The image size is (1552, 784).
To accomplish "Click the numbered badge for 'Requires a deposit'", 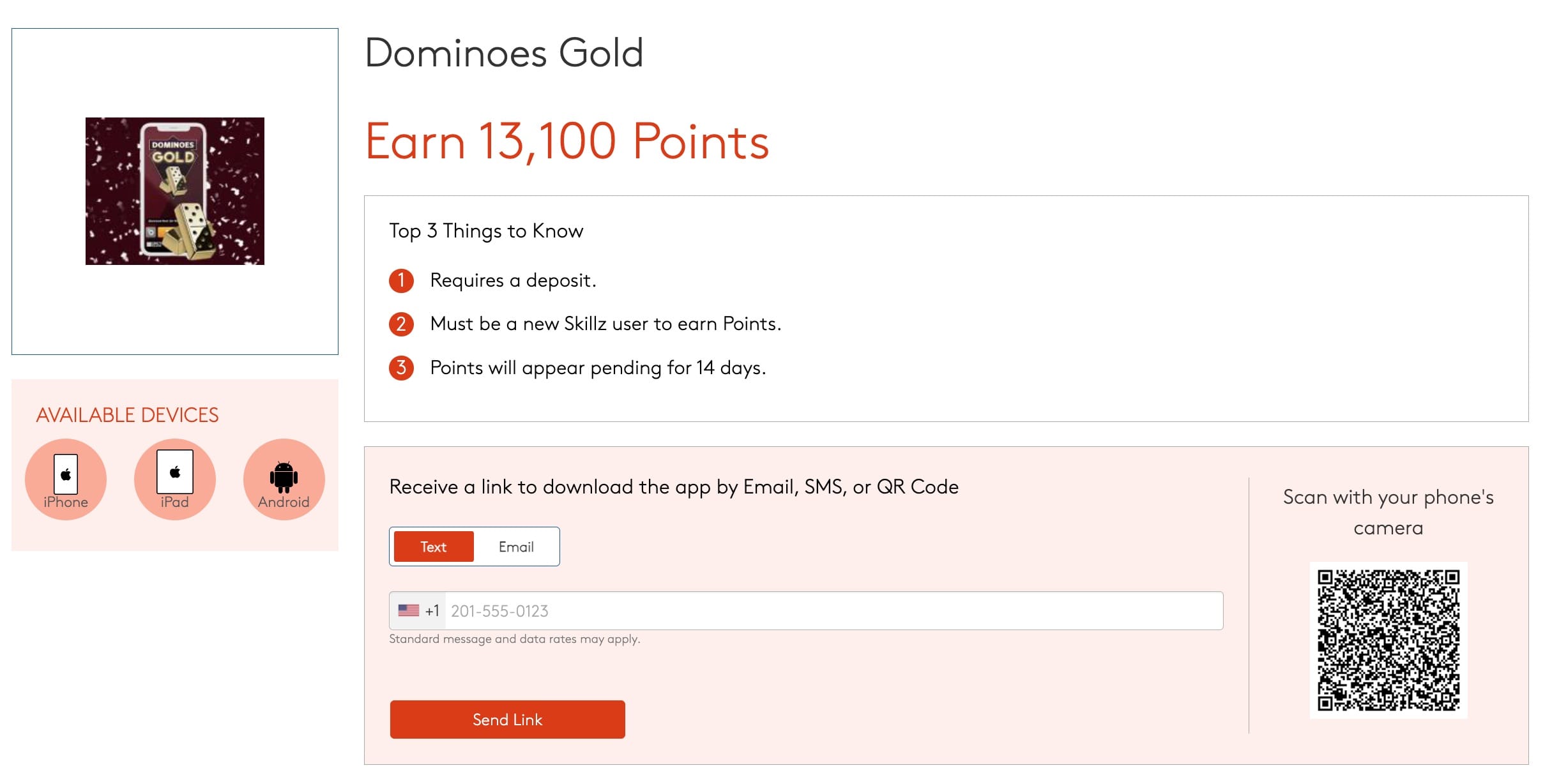I will click(x=401, y=280).
